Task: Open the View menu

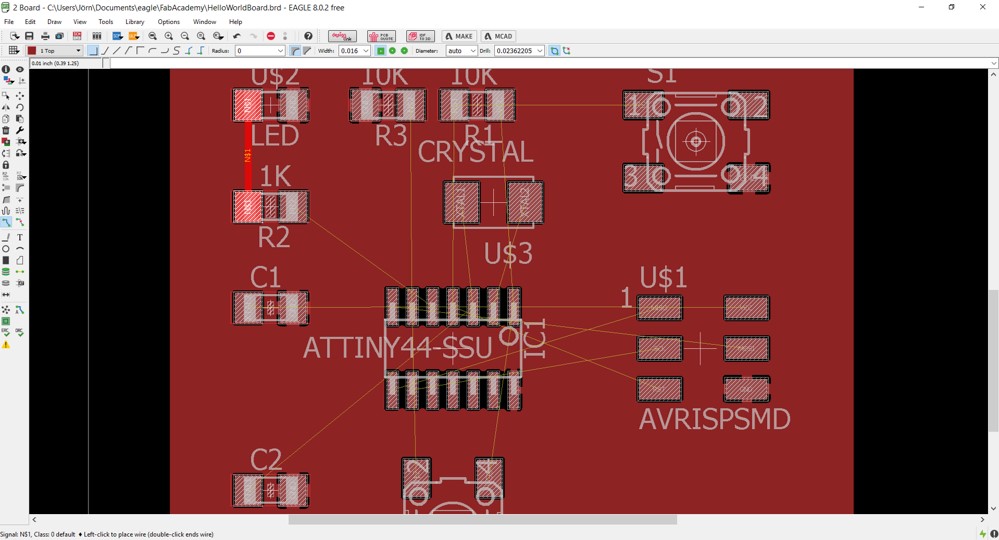Action: (80, 22)
